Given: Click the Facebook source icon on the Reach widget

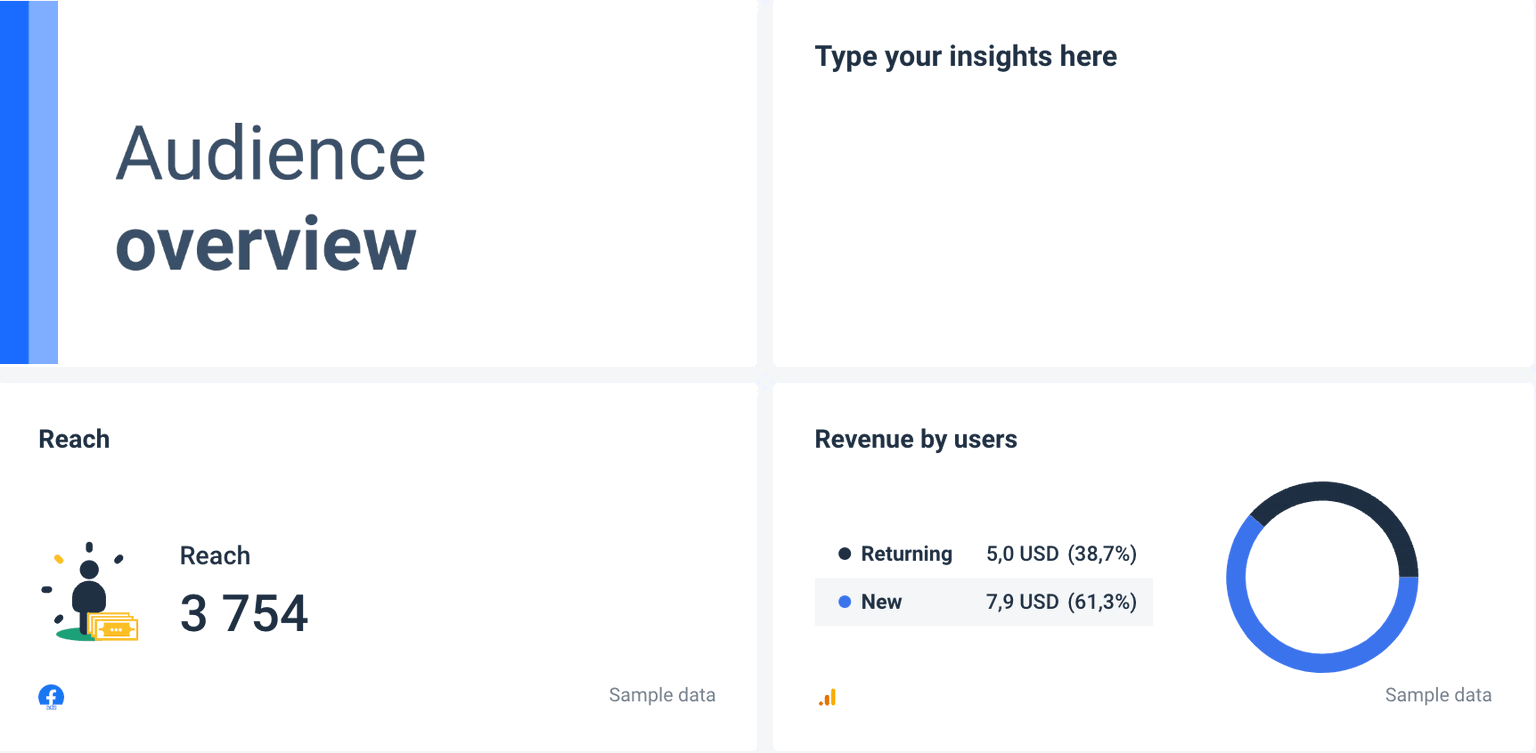Looking at the screenshot, I should [51, 696].
